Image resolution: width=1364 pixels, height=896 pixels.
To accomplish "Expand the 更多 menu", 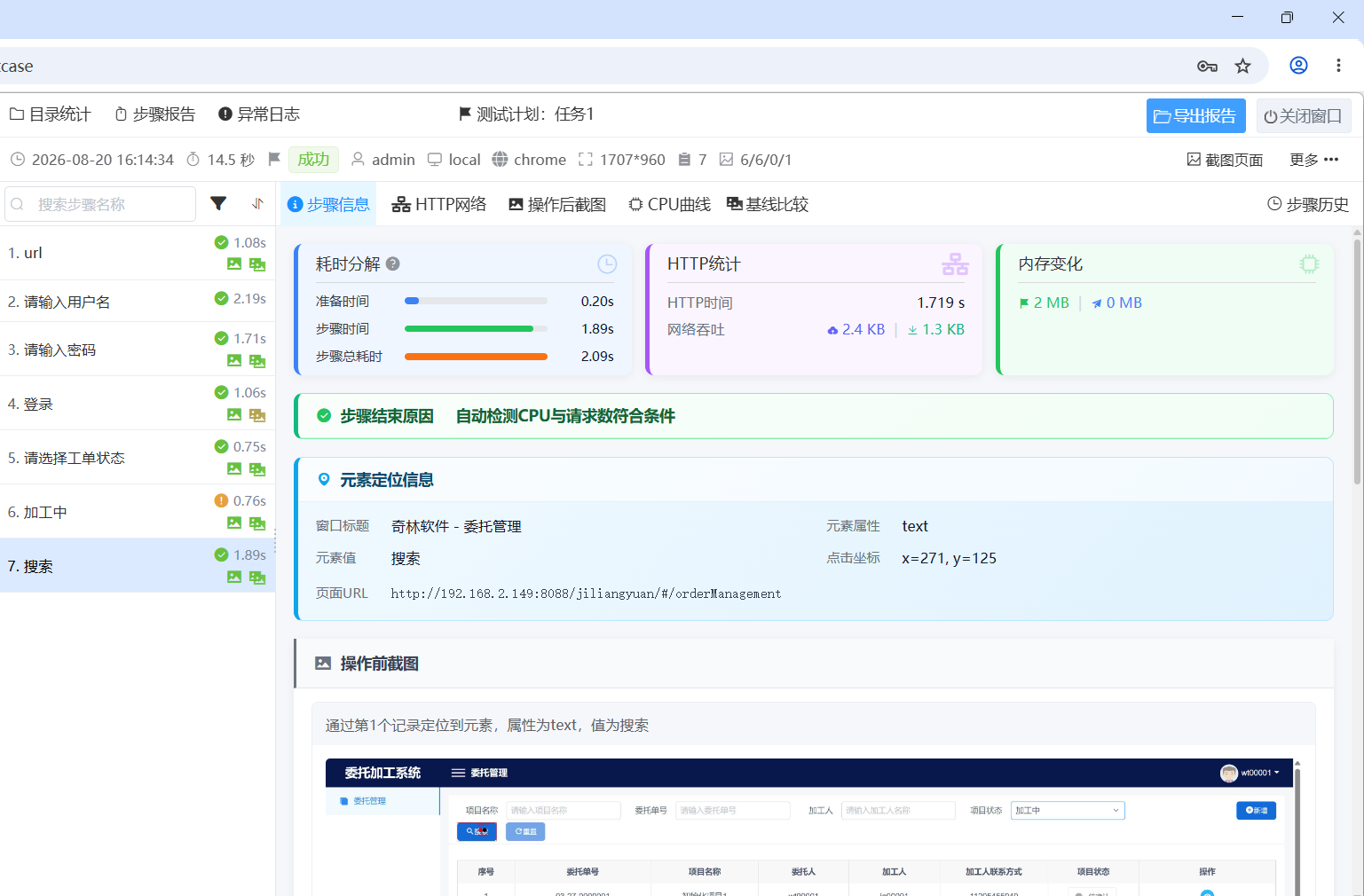I will click(x=1313, y=160).
